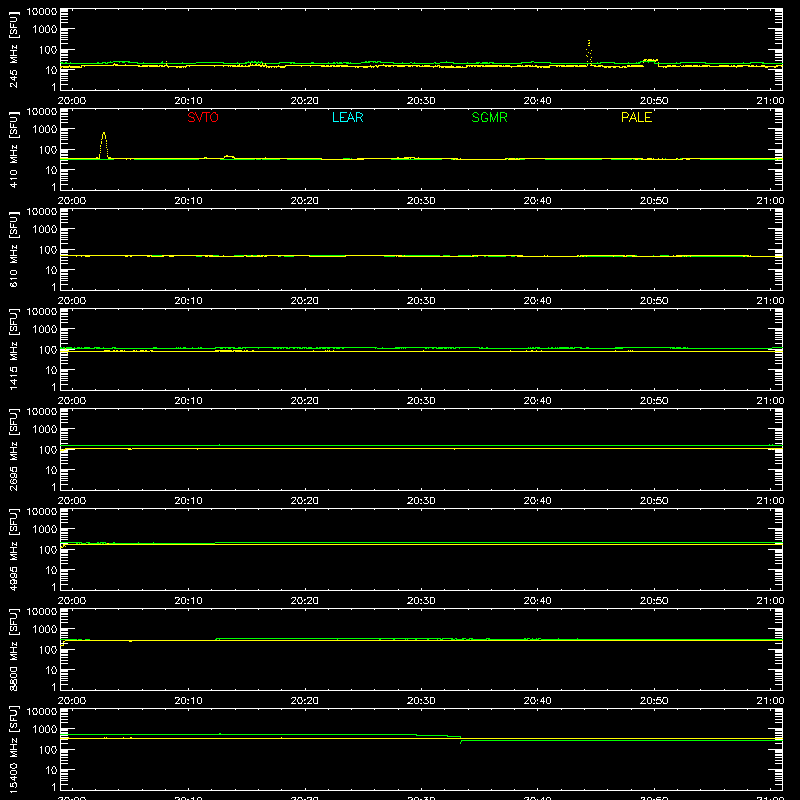Image resolution: width=800 pixels, height=800 pixels.
Task: Click the 20:20 time label under 410 MHz plot
Action: point(305,201)
